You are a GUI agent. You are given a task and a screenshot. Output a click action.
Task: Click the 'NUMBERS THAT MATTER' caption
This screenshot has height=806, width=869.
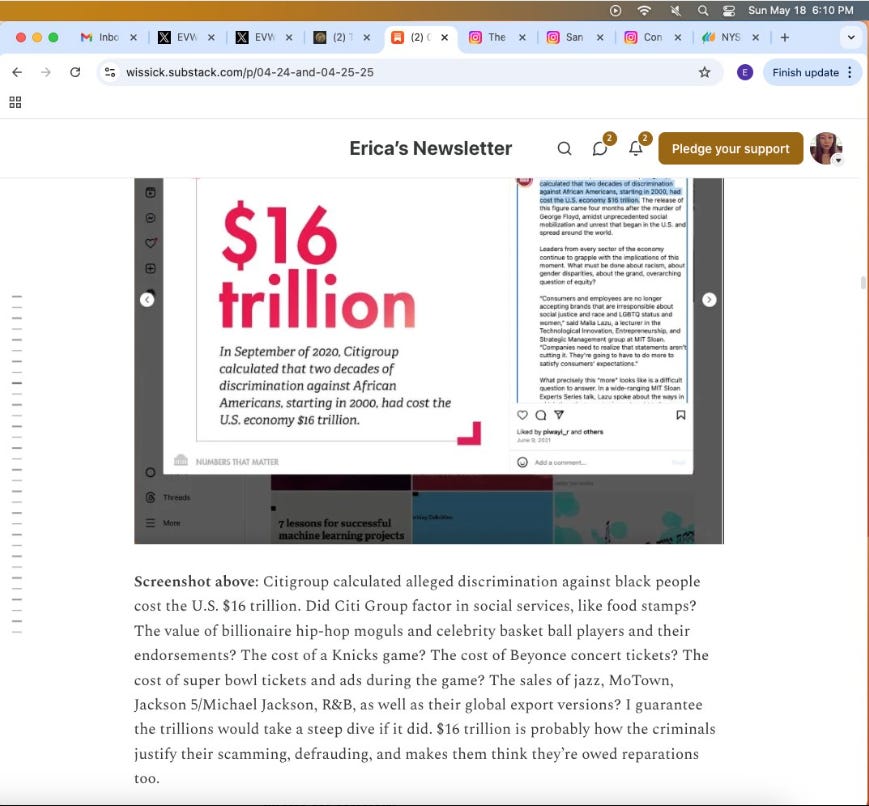coord(237,462)
